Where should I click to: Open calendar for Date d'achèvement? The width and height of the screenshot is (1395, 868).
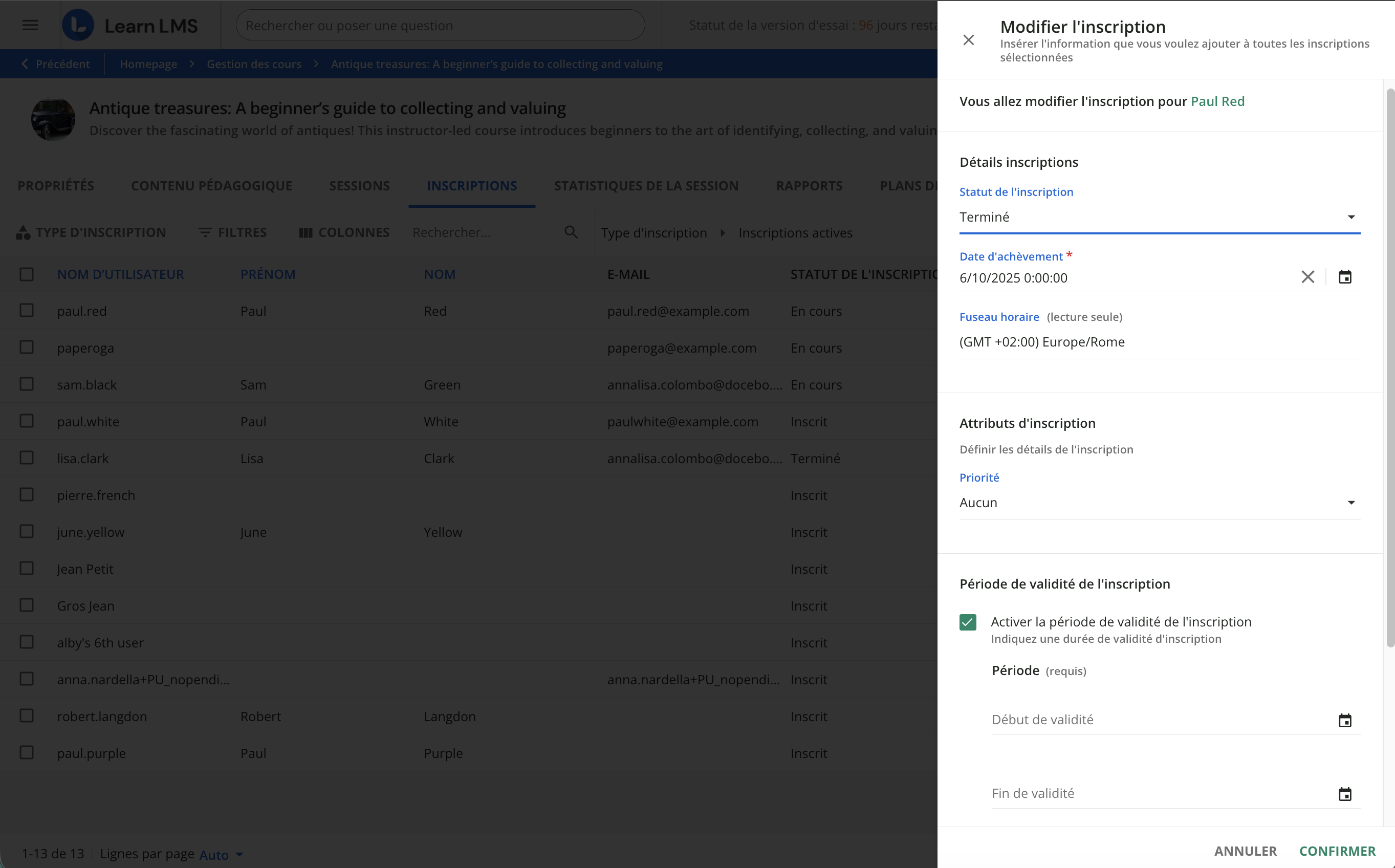click(x=1344, y=277)
